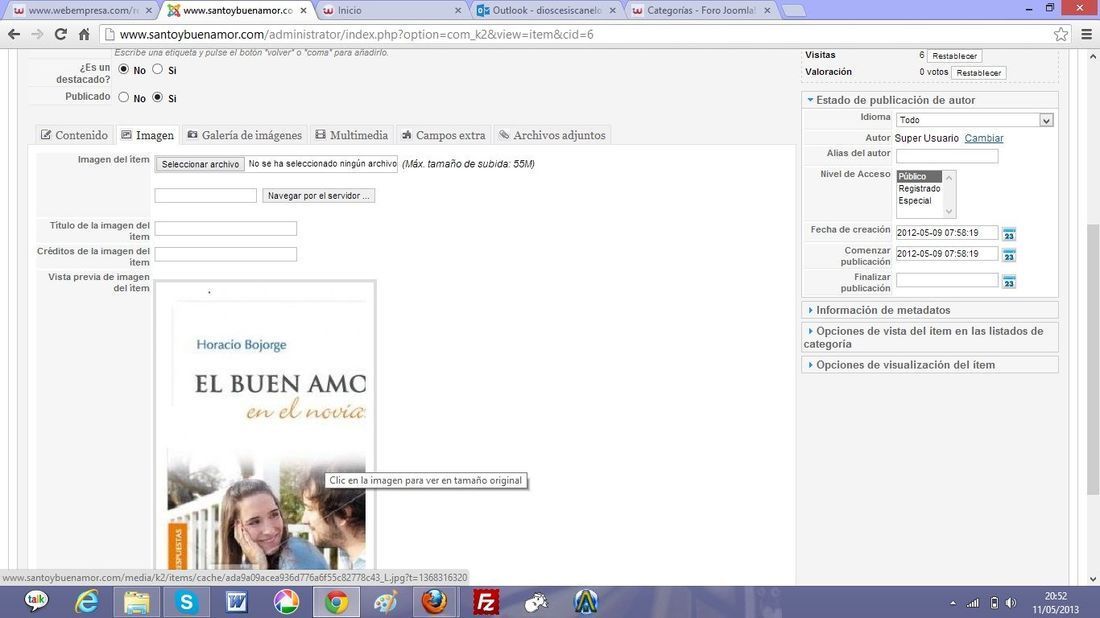
Task: Click Seleccionar archivo button
Action: (201, 164)
